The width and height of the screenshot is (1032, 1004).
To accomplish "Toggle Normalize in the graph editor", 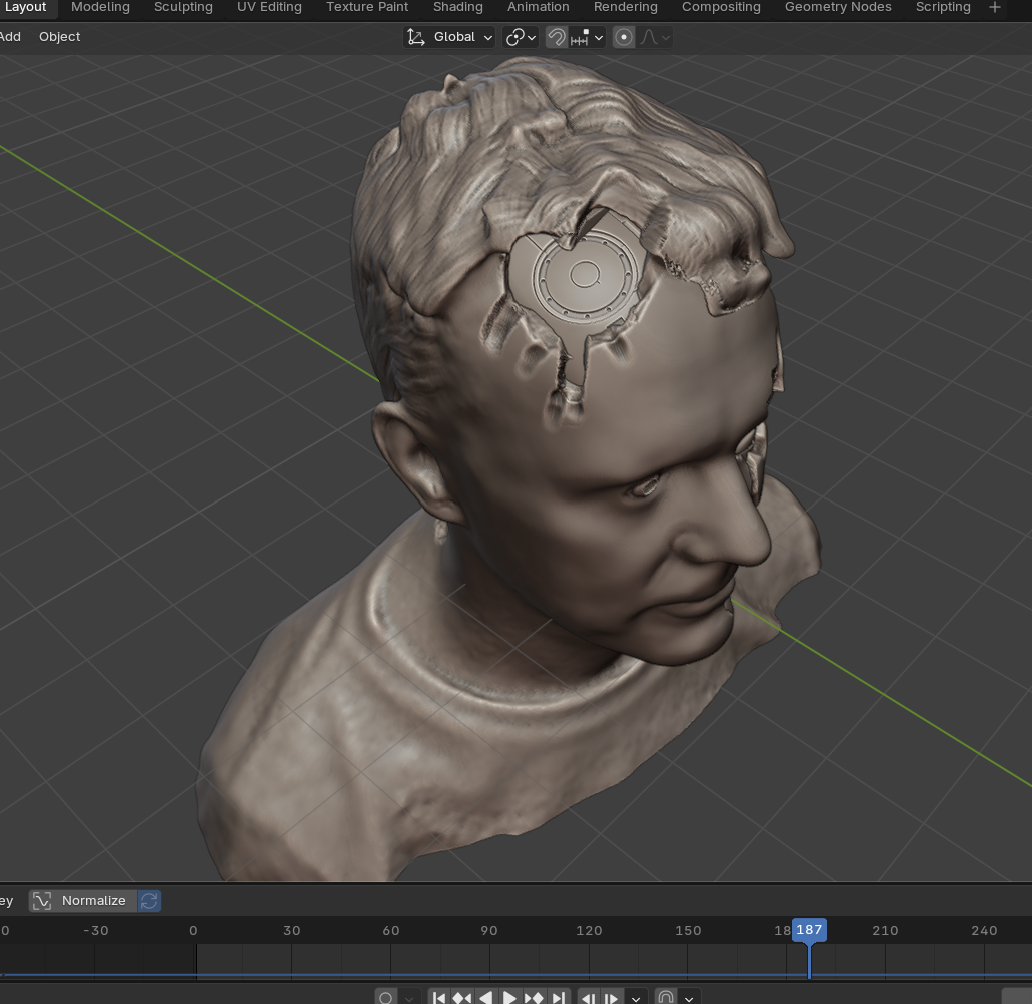I will tap(82, 901).
